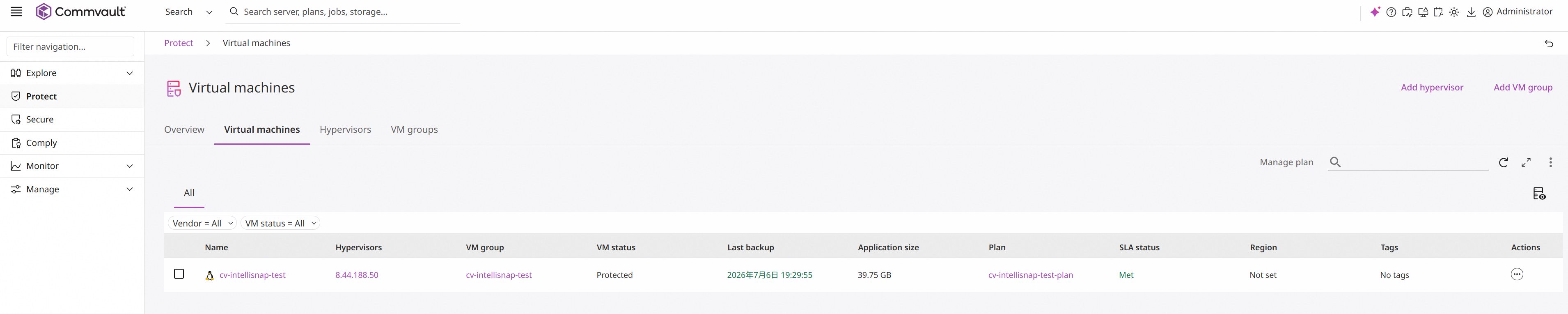Open the AI assistant sparkle icon
Screen dimensions: 1568x314
tap(1375, 12)
